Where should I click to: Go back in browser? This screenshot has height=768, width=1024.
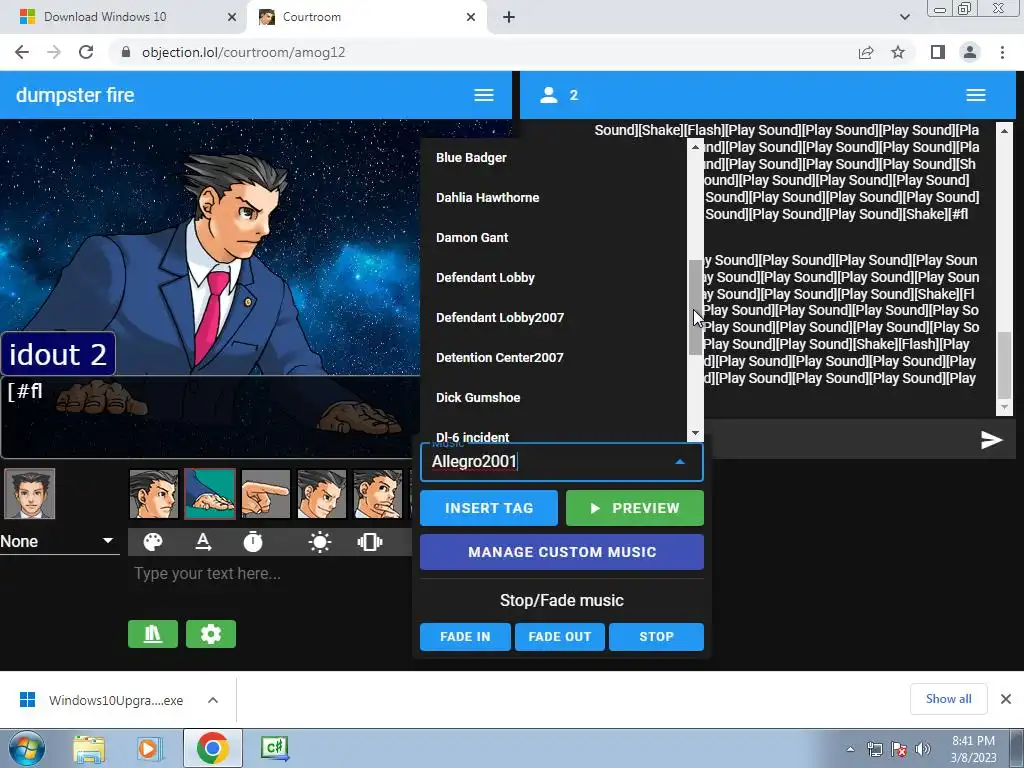pyautogui.click(x=22, y=52)
